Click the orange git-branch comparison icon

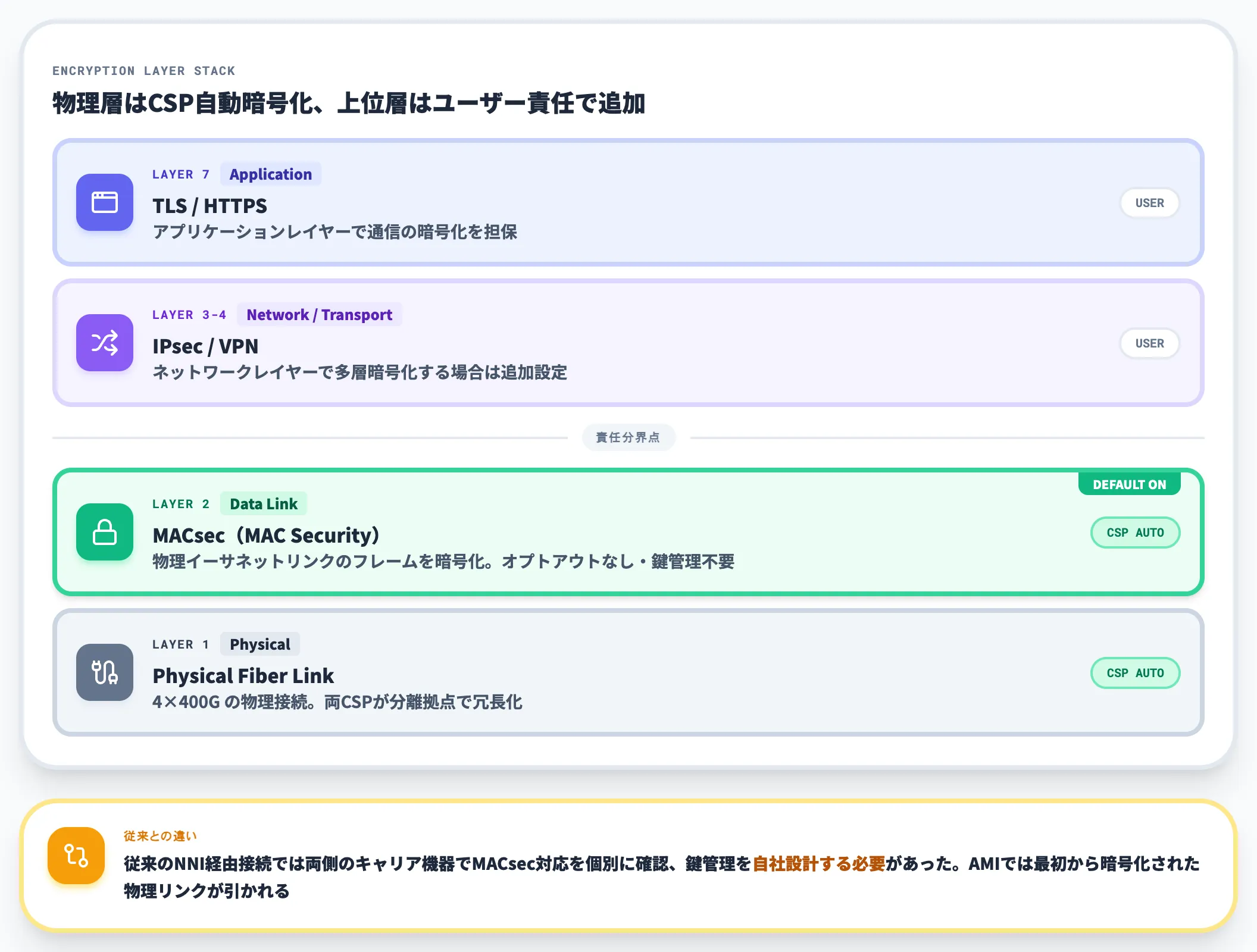pyautogui.click(x=76, y=856)
